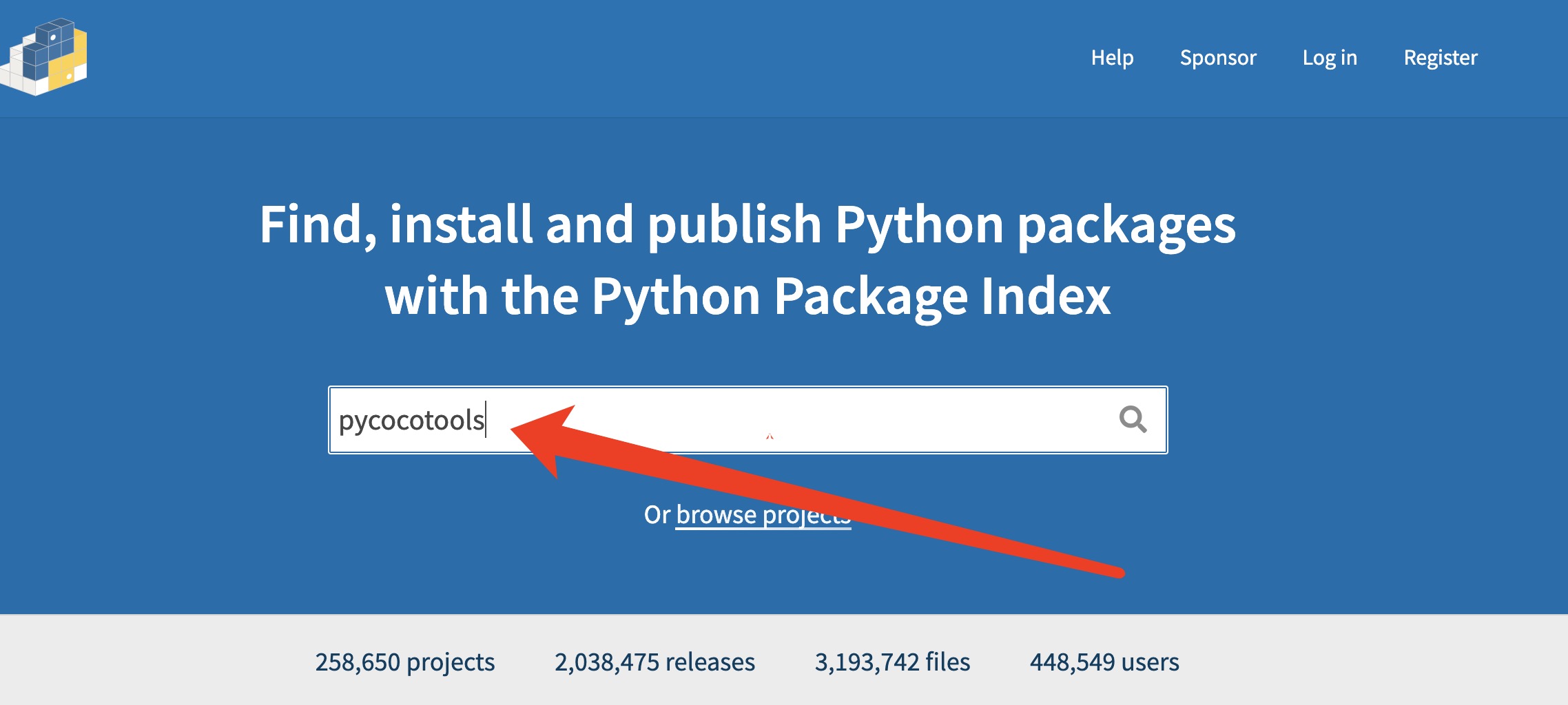
Task: Click the magnifying glass search icon
Action: [x=1133, y=419]
